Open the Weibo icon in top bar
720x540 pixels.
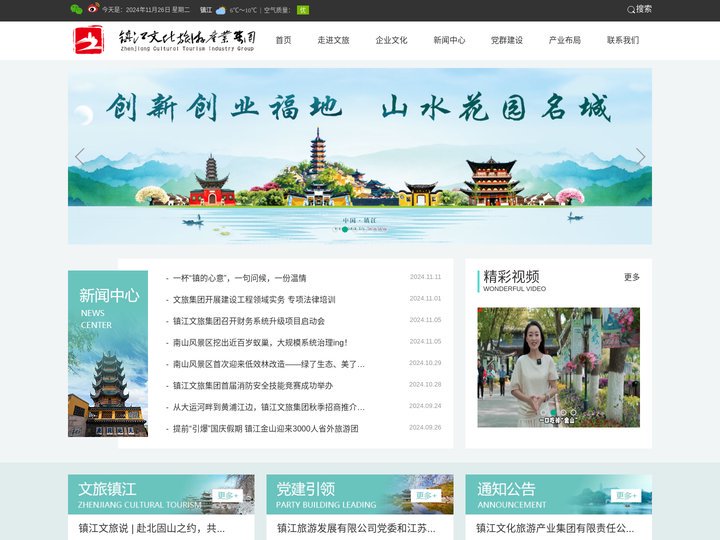pyautogui.click(x=93, y=8)
